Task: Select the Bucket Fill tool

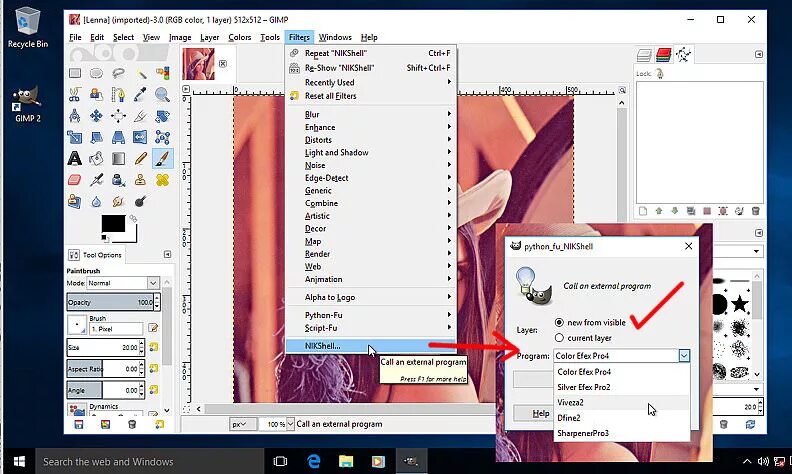Action: point(96,159)
